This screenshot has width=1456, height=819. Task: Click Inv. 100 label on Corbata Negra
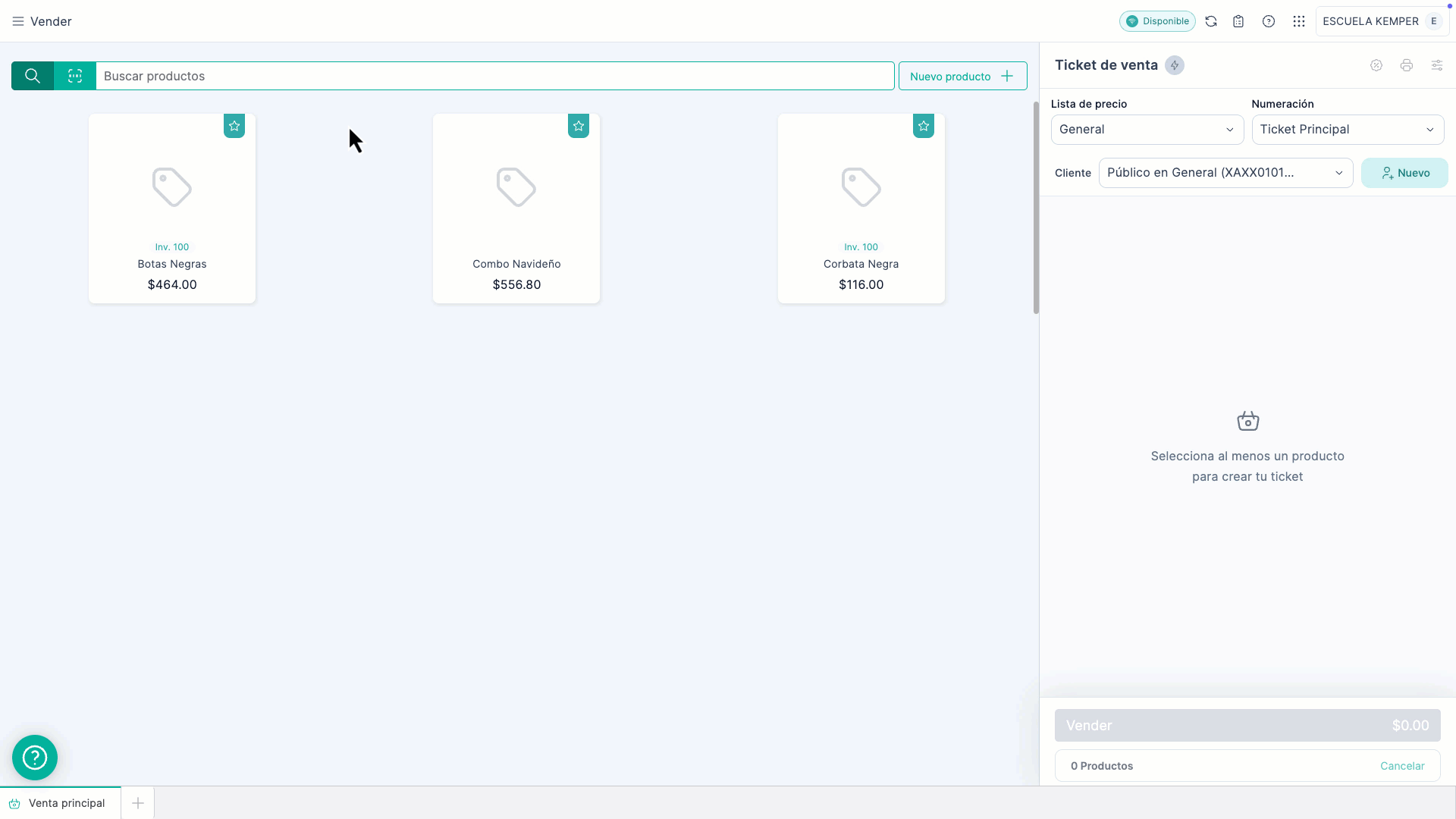861,247
